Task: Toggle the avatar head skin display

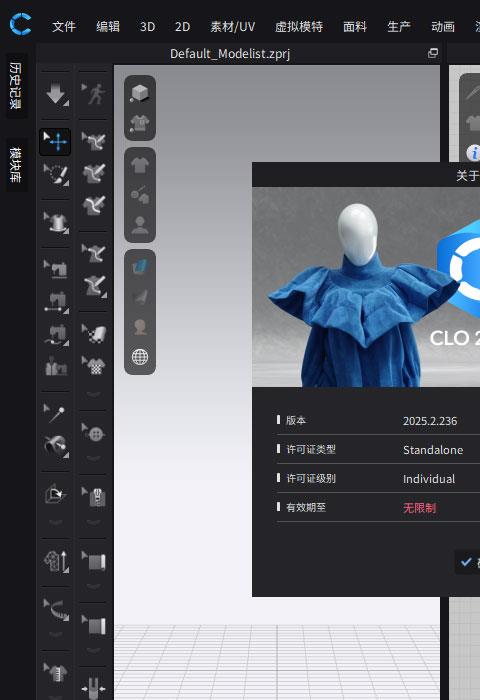Action: point(140,327)
